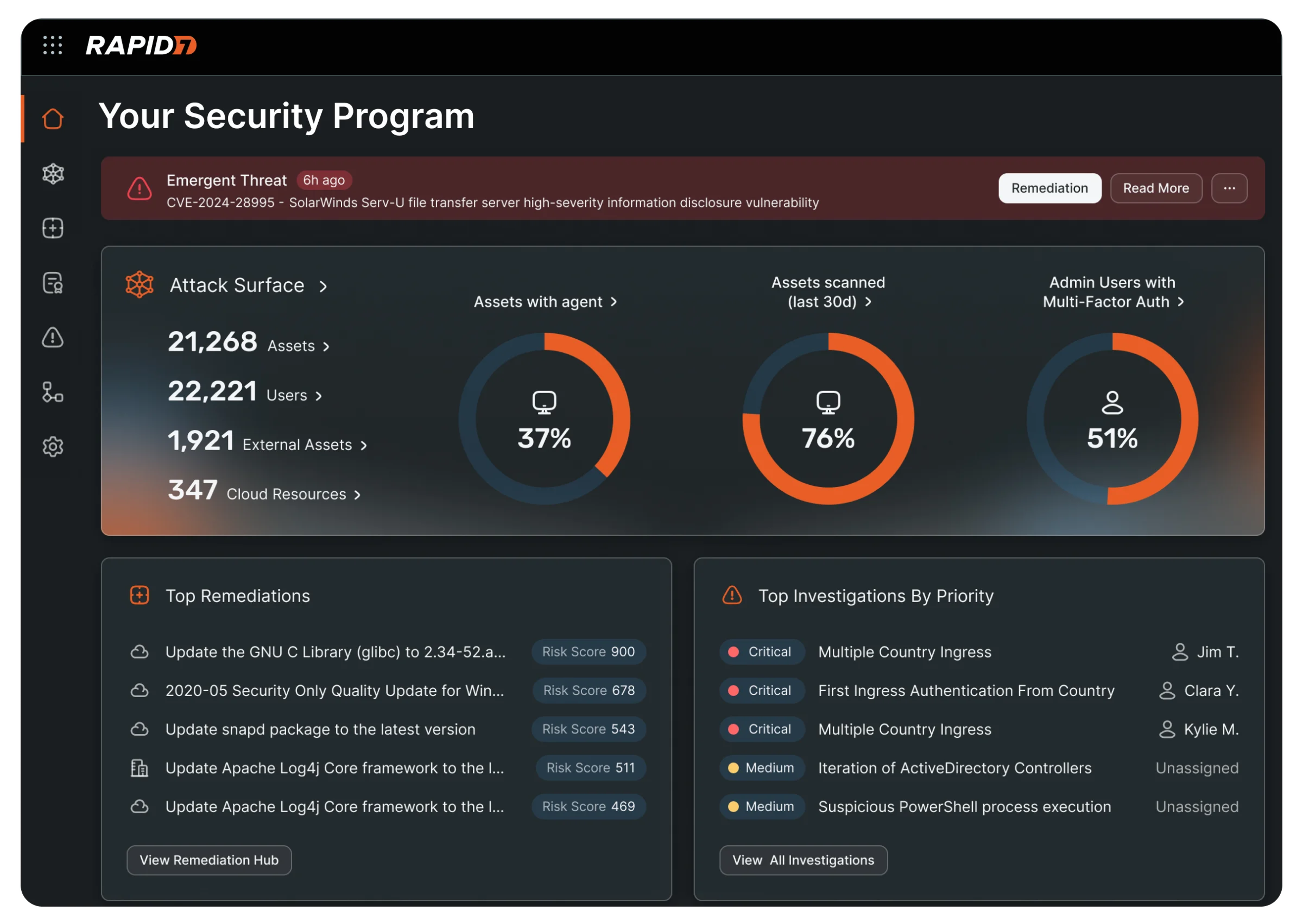Open 21,268 Assets chevron
This screenshot has height=924, width=1303.
(x=326, y=346)
